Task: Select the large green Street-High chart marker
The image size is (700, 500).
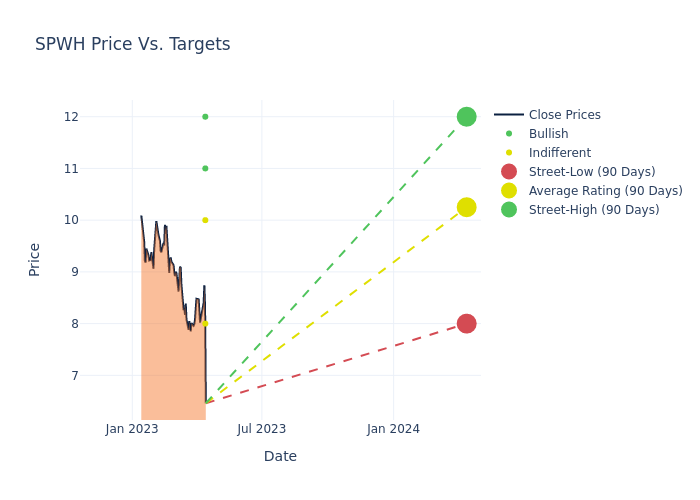Action: pos(466,117)
